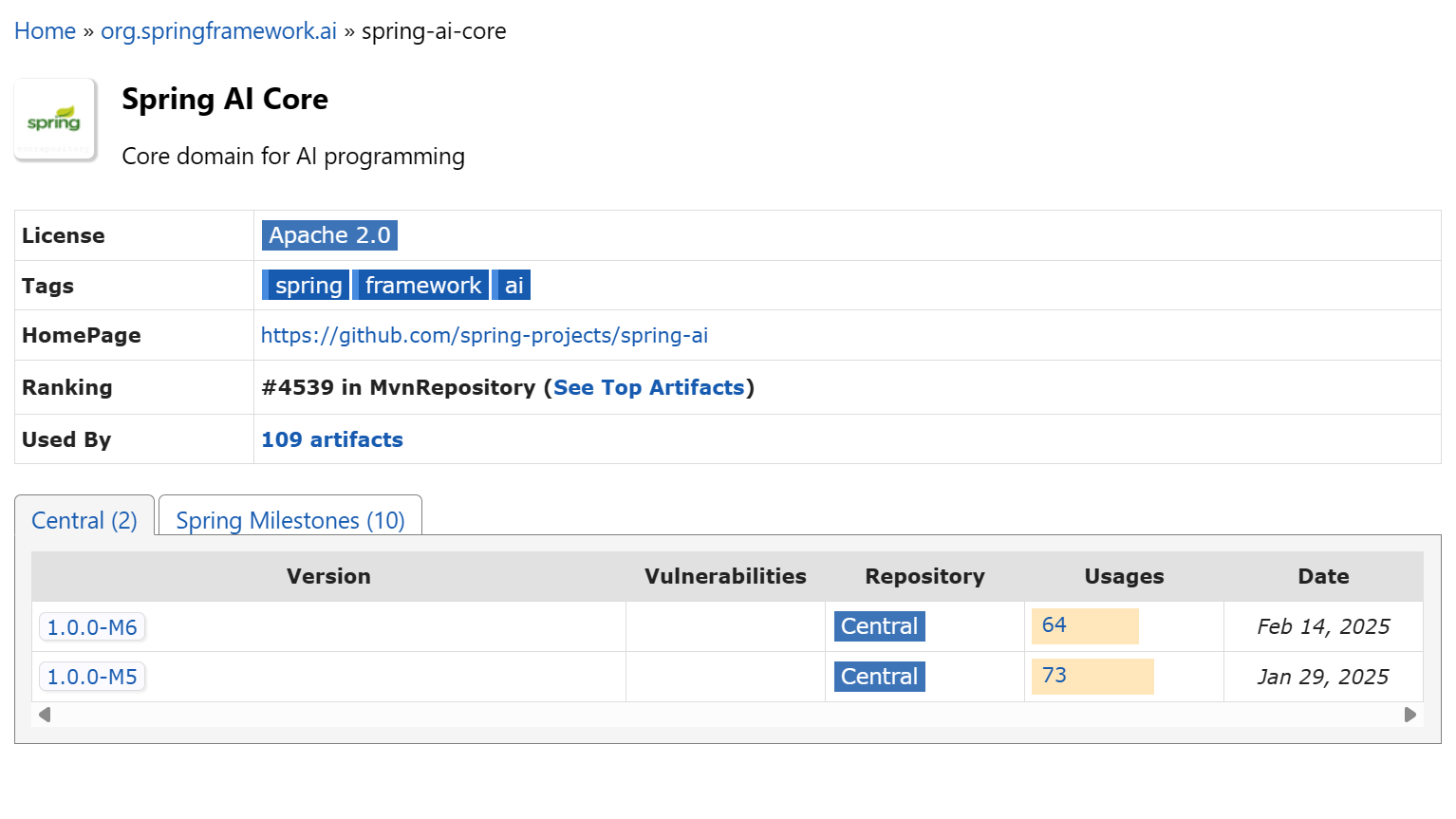The image size is (1456, 819).
Task: Open version 1.0.0-M5
Action: coord(92,677)
